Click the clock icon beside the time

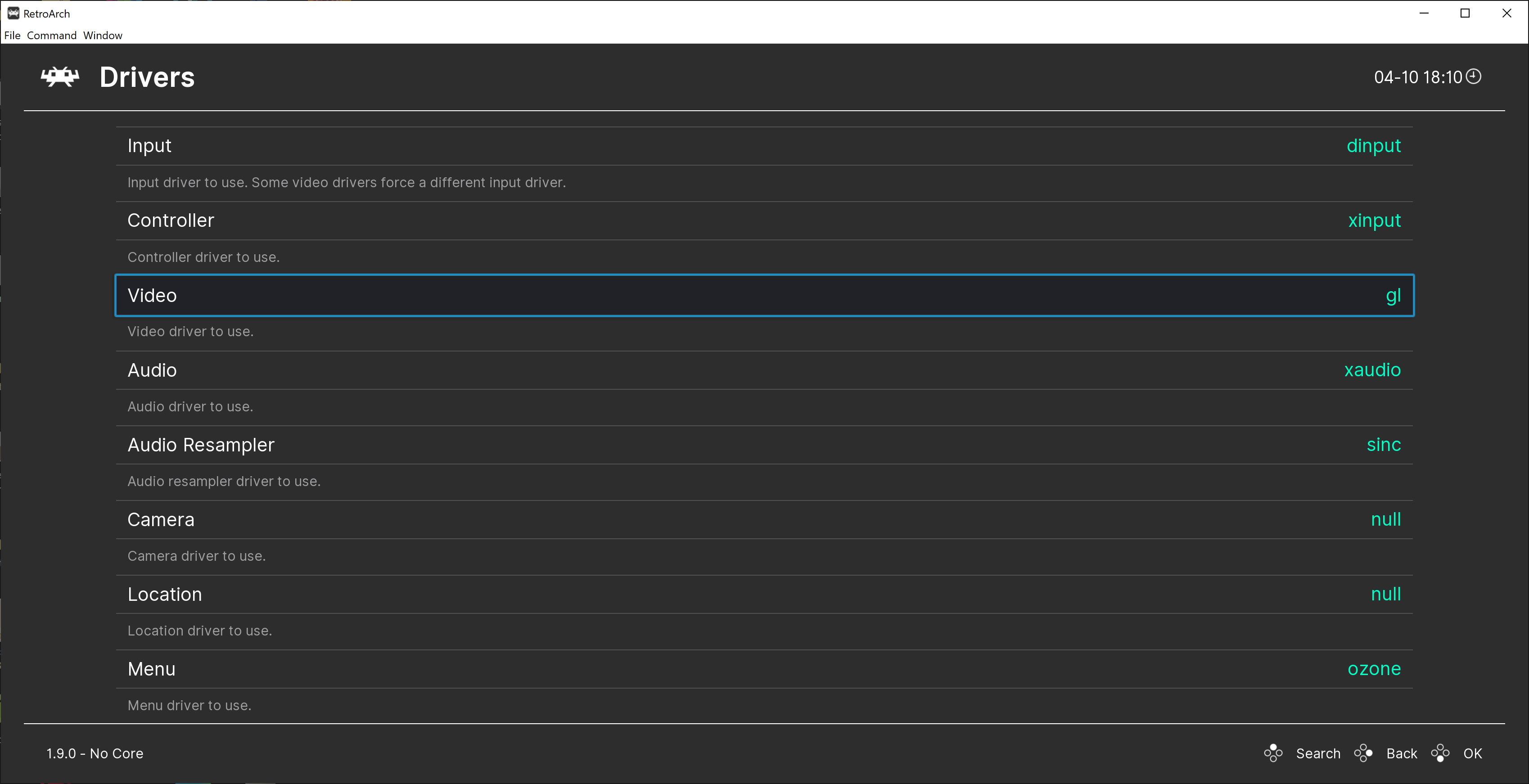[1473, 77]
